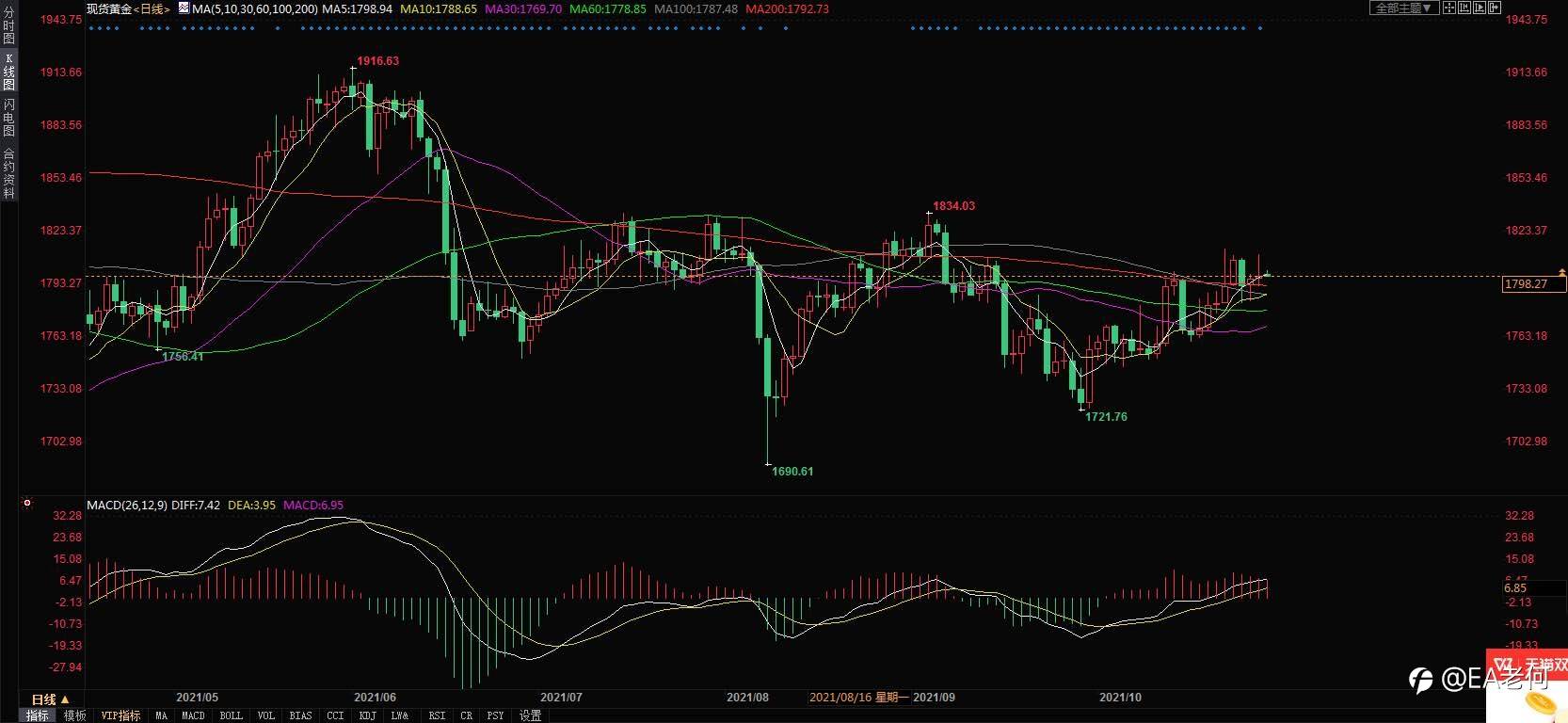Click the MA5:1798.94 value
Screen dimensions: 1568x723
(x=358, y=8)
